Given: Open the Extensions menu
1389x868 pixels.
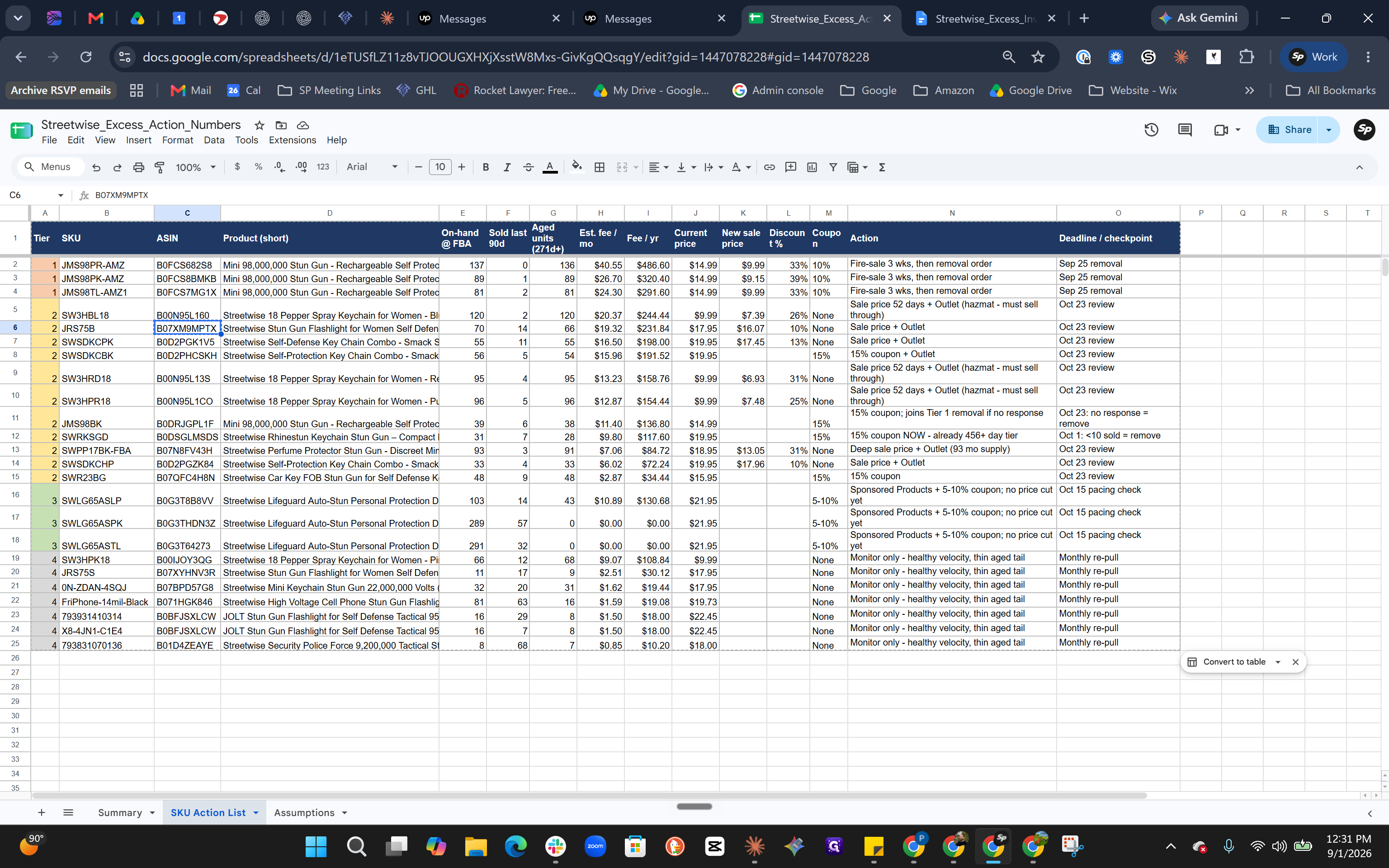Looking at the screenshot, I should (292, 140).
